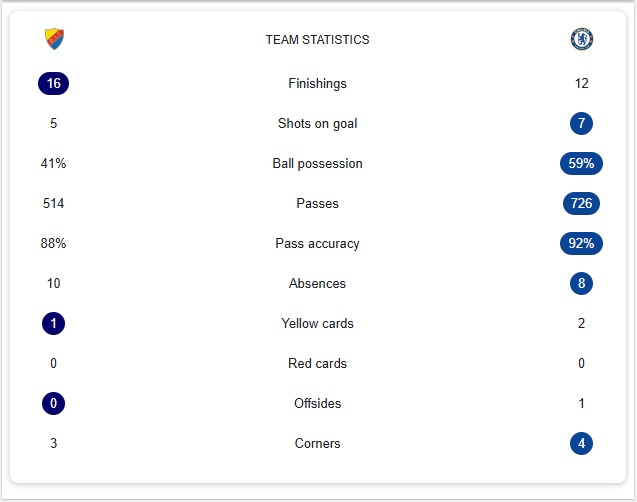Select the highlighted 7 shots on goal badge
Image resolution: width=637 pixels, height=502 pixels.
[581, 123]
